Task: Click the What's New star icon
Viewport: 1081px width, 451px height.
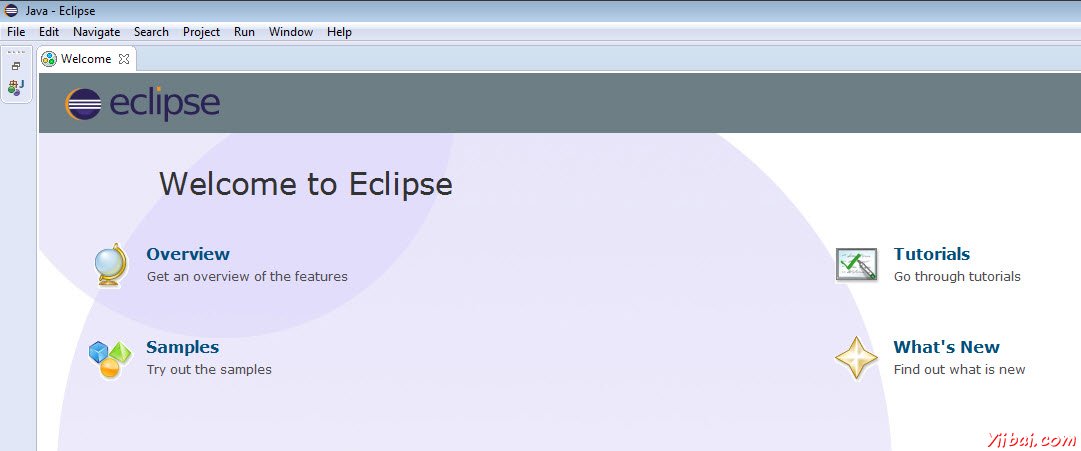Action: click(856, 358)
